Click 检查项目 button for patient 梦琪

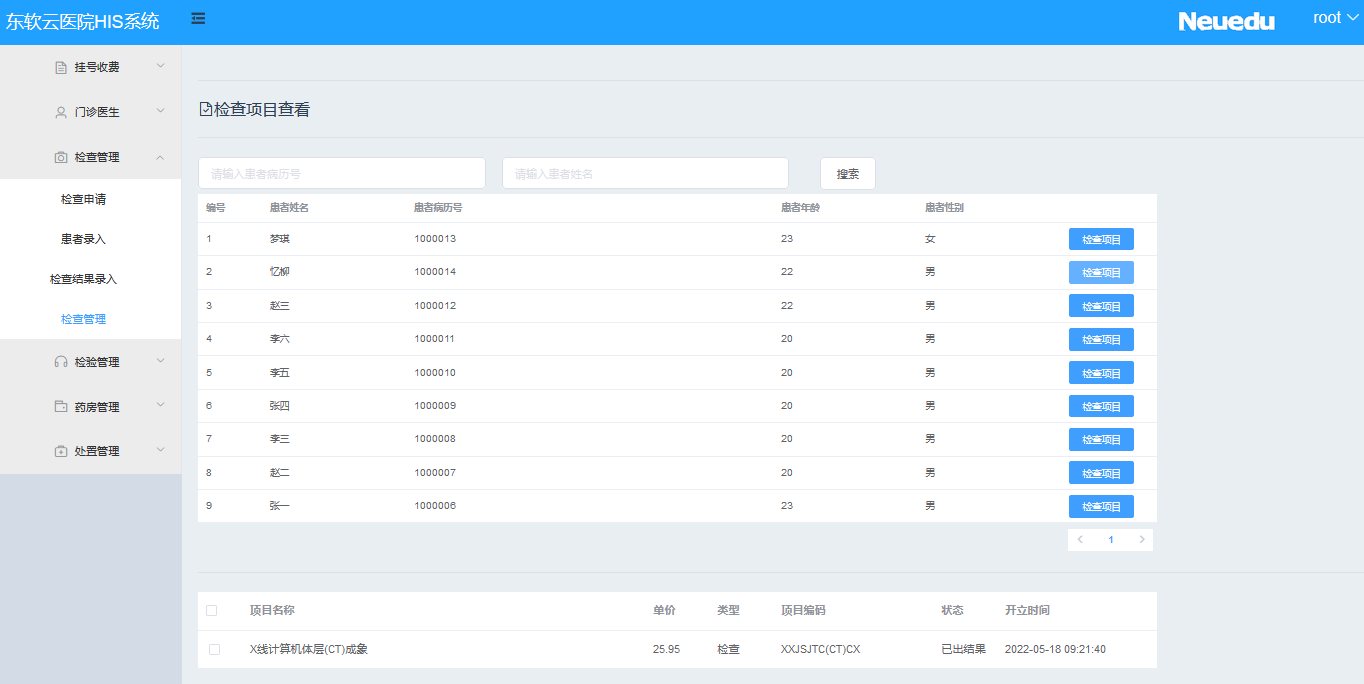point(1101,239)
